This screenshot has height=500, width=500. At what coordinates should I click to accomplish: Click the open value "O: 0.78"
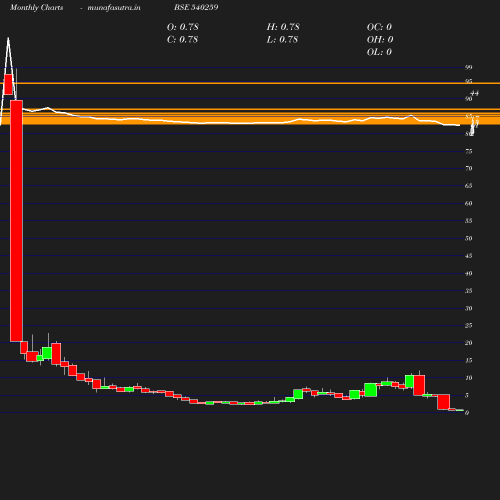click(183, 27)
